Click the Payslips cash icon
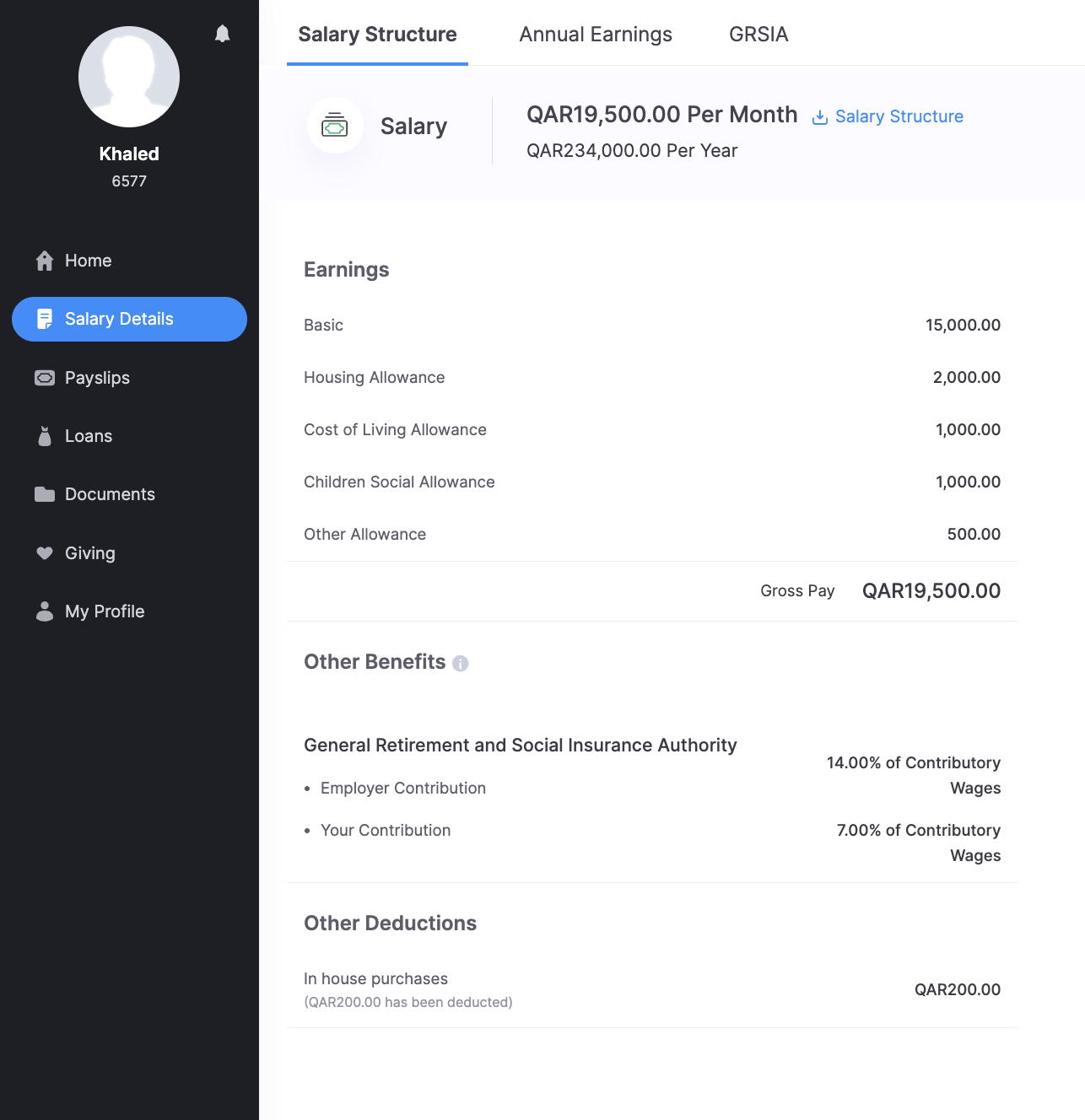The image size is (1085, 1120). tap(45, 378)
